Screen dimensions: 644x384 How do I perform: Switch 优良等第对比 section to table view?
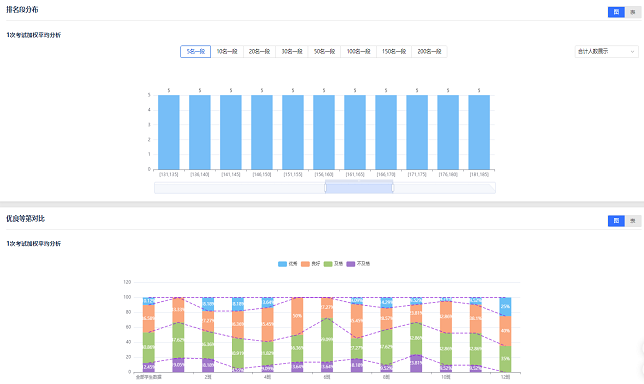pyautogui.click(x=633, y=221)
